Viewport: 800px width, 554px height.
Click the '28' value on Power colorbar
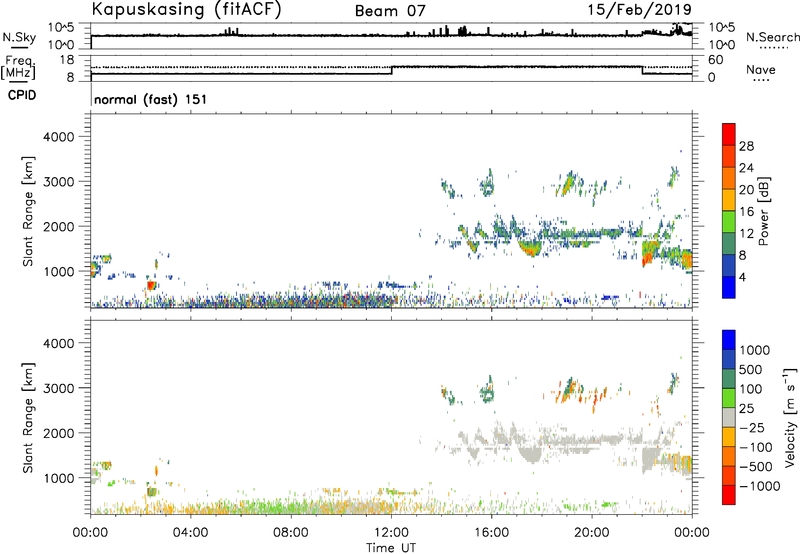point(746,146)
